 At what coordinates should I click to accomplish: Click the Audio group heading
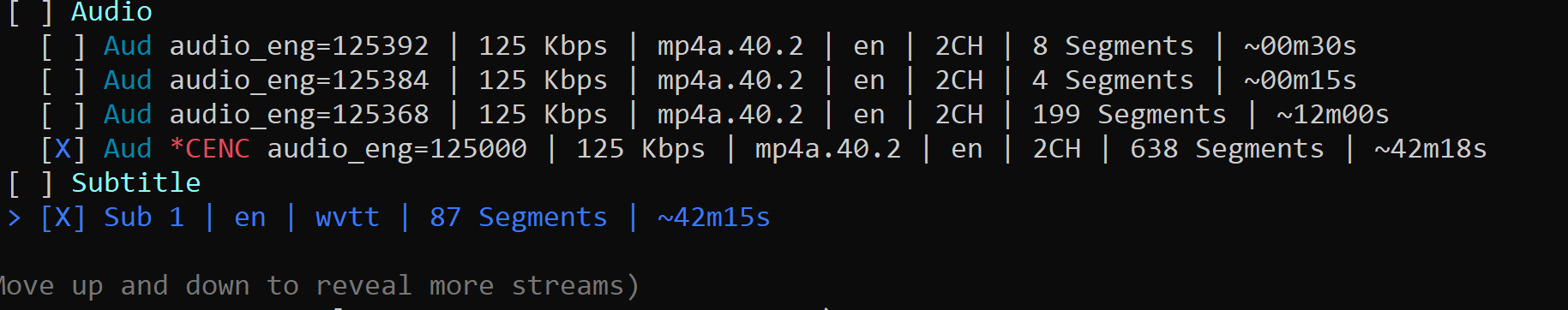tap(111, 12)
